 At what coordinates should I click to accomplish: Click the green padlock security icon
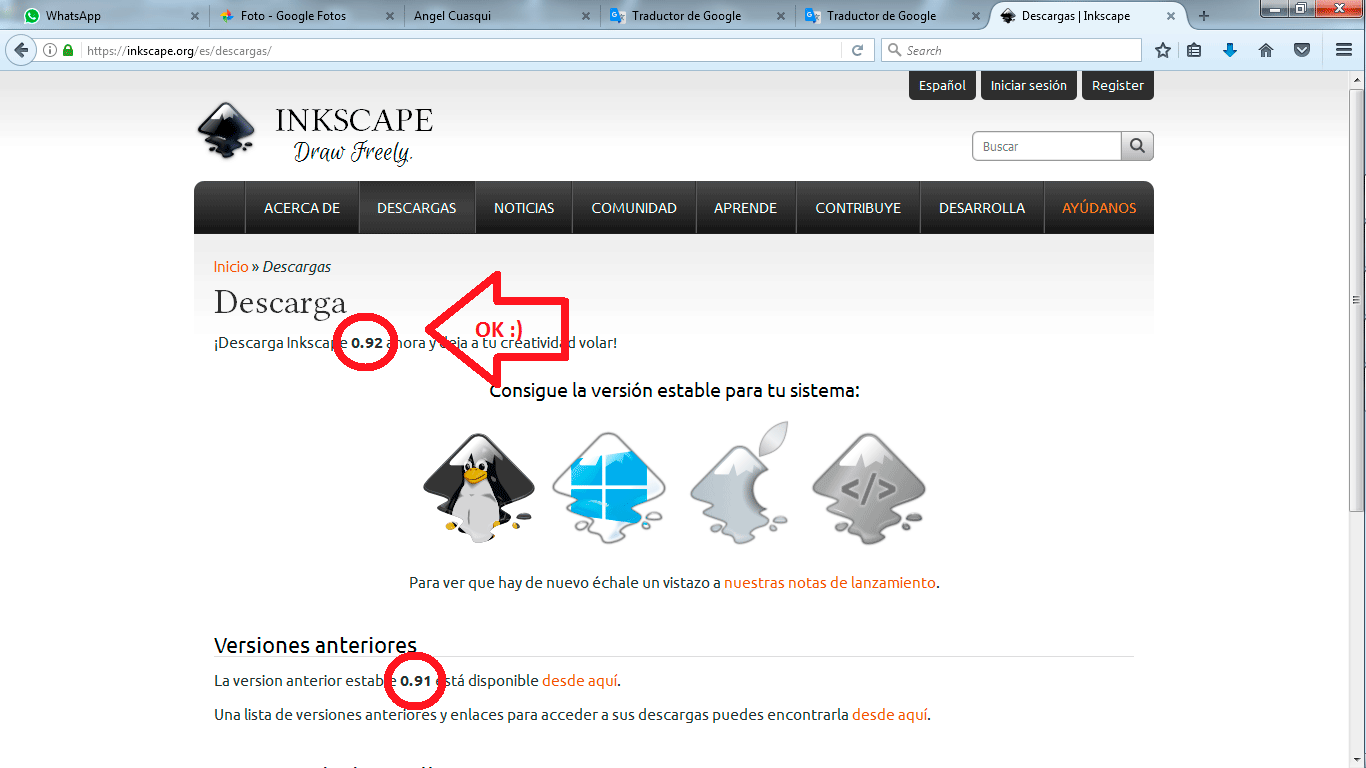[68, 50]
